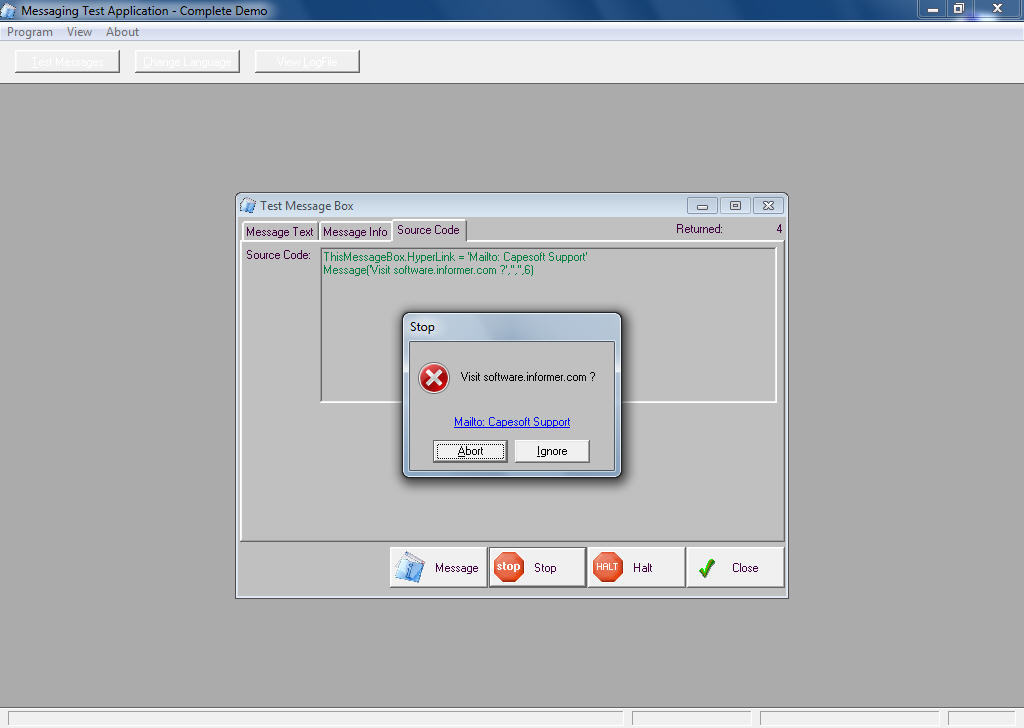This screenshot has height=728, width=1024.
Task: Open the Program menu
Action: point(30,32)
